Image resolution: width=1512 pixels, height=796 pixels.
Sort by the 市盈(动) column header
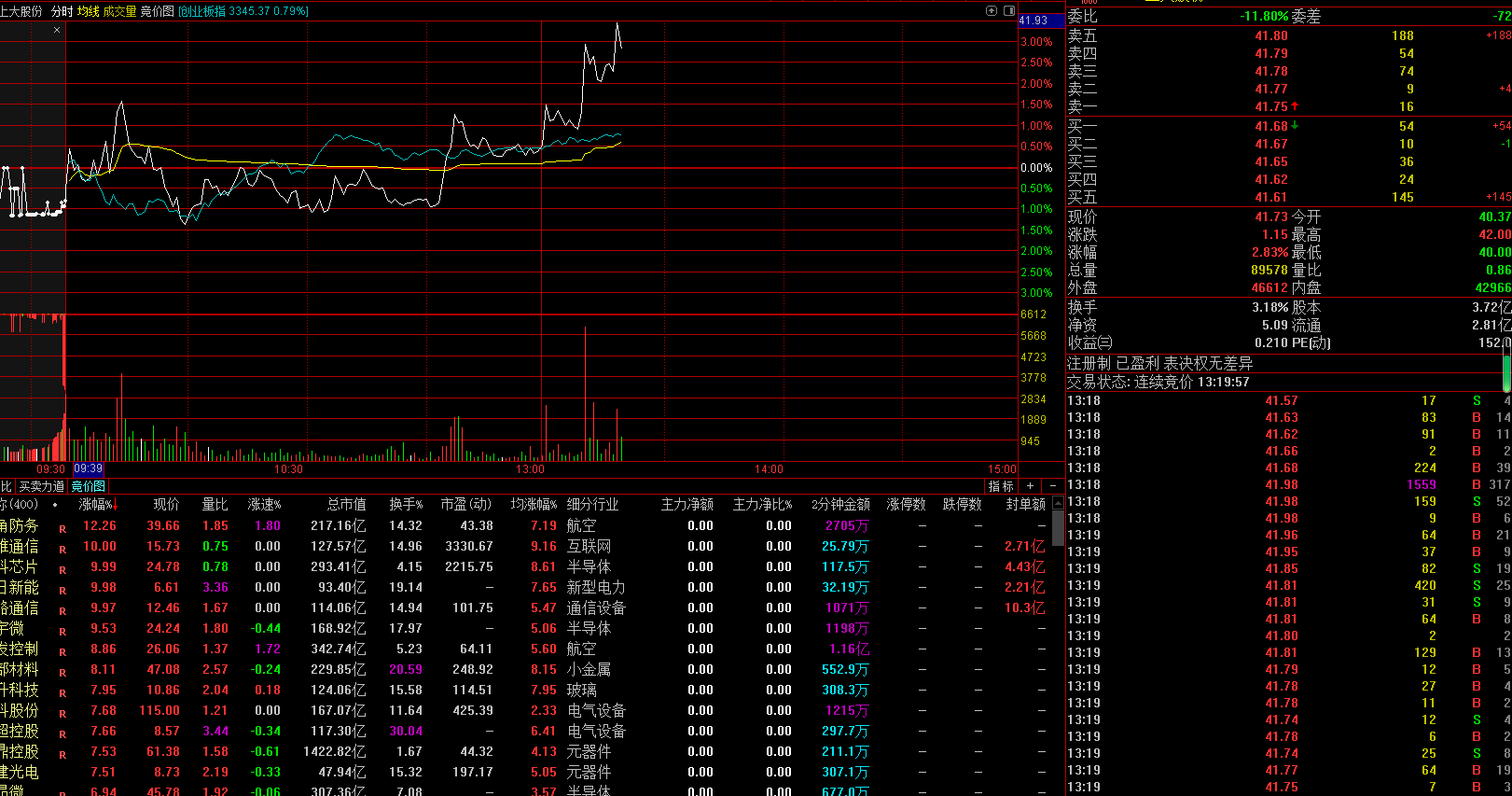tap(465, 504)
